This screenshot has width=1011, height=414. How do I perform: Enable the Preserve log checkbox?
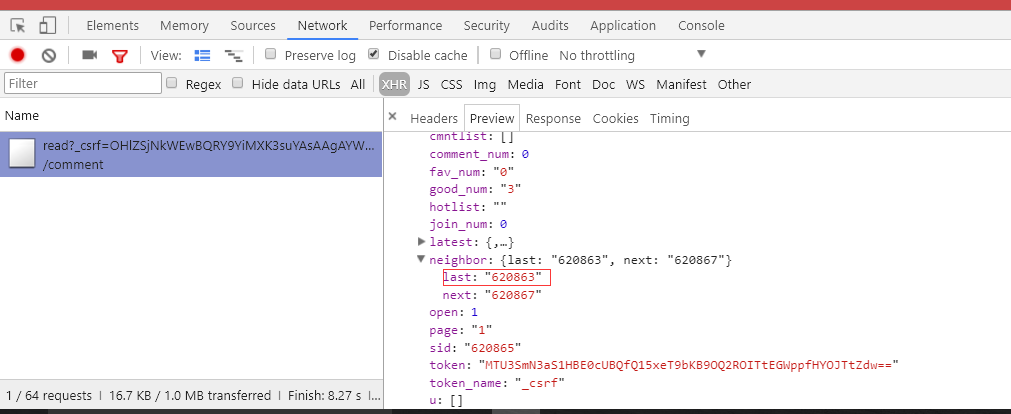[271, 54]
